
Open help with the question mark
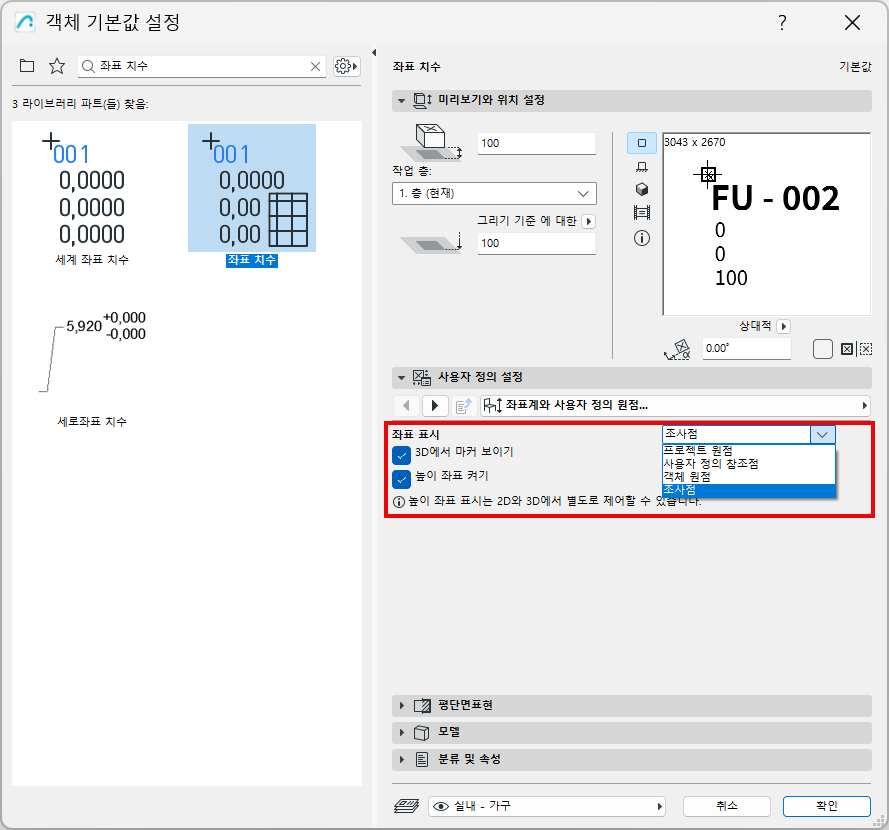pyautogui.click(x=782, y=23)
